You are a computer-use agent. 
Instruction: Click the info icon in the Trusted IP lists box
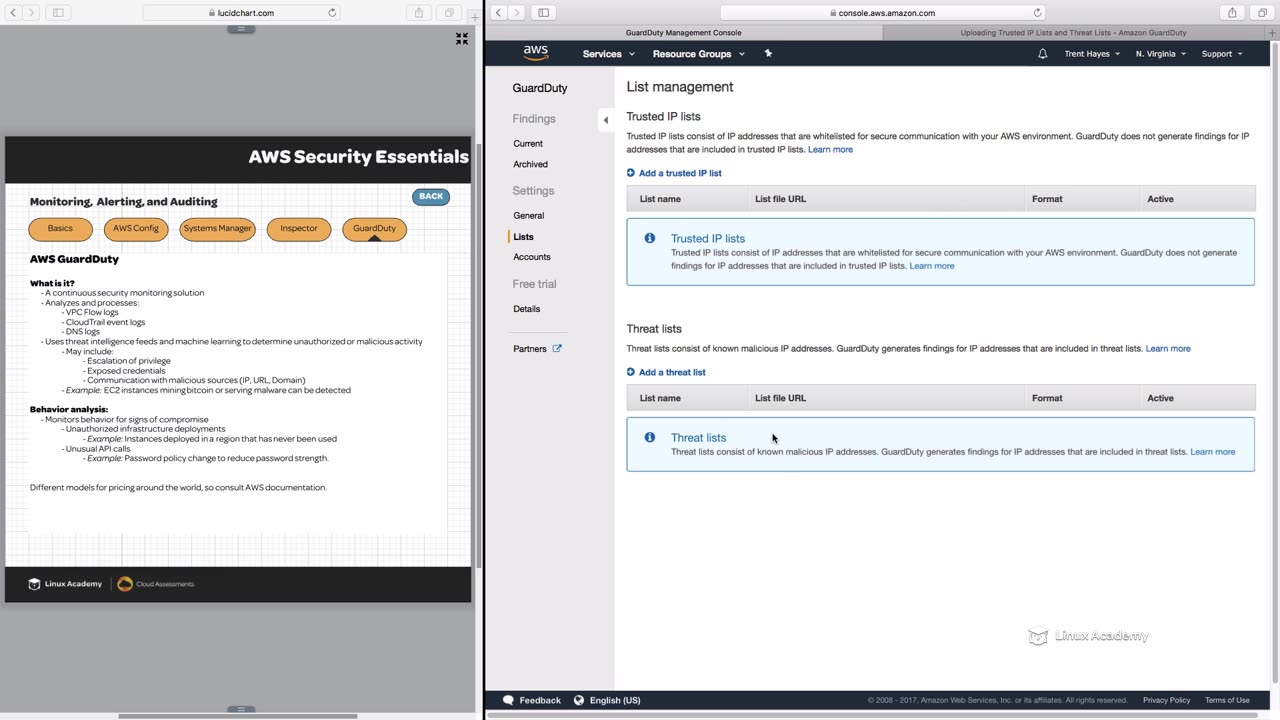(x=650, y=238)
